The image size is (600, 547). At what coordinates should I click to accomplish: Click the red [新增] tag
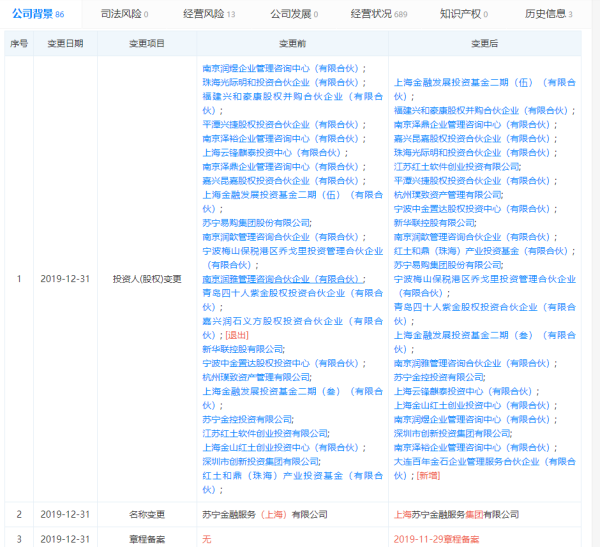tap(428, 476)
